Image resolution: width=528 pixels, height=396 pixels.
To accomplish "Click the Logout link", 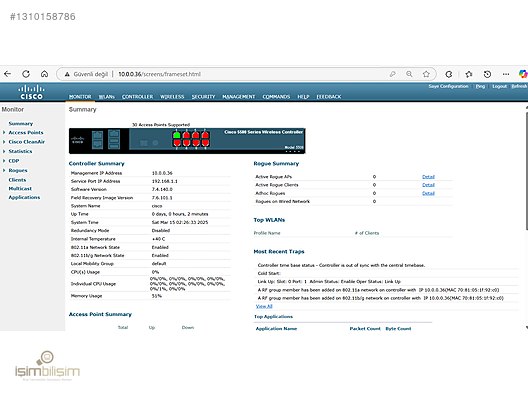I will click(499, 86).
